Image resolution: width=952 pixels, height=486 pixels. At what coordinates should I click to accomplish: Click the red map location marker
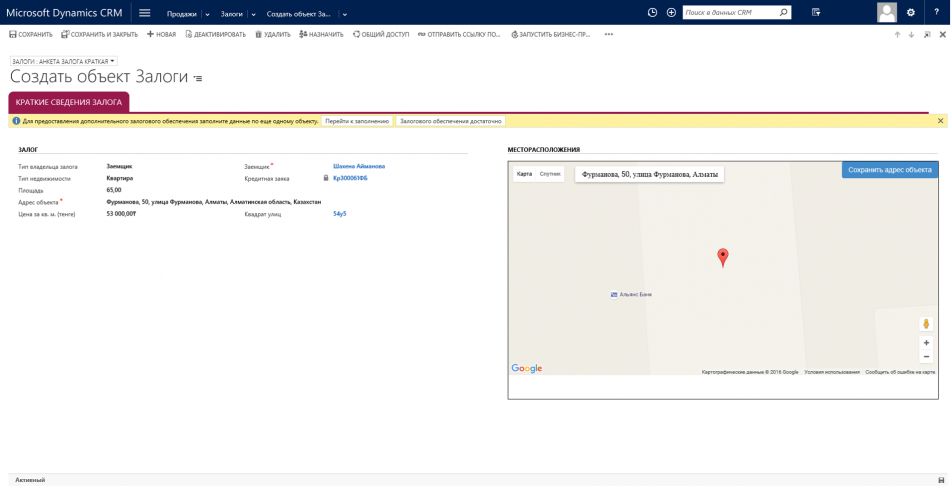[723, 256]
